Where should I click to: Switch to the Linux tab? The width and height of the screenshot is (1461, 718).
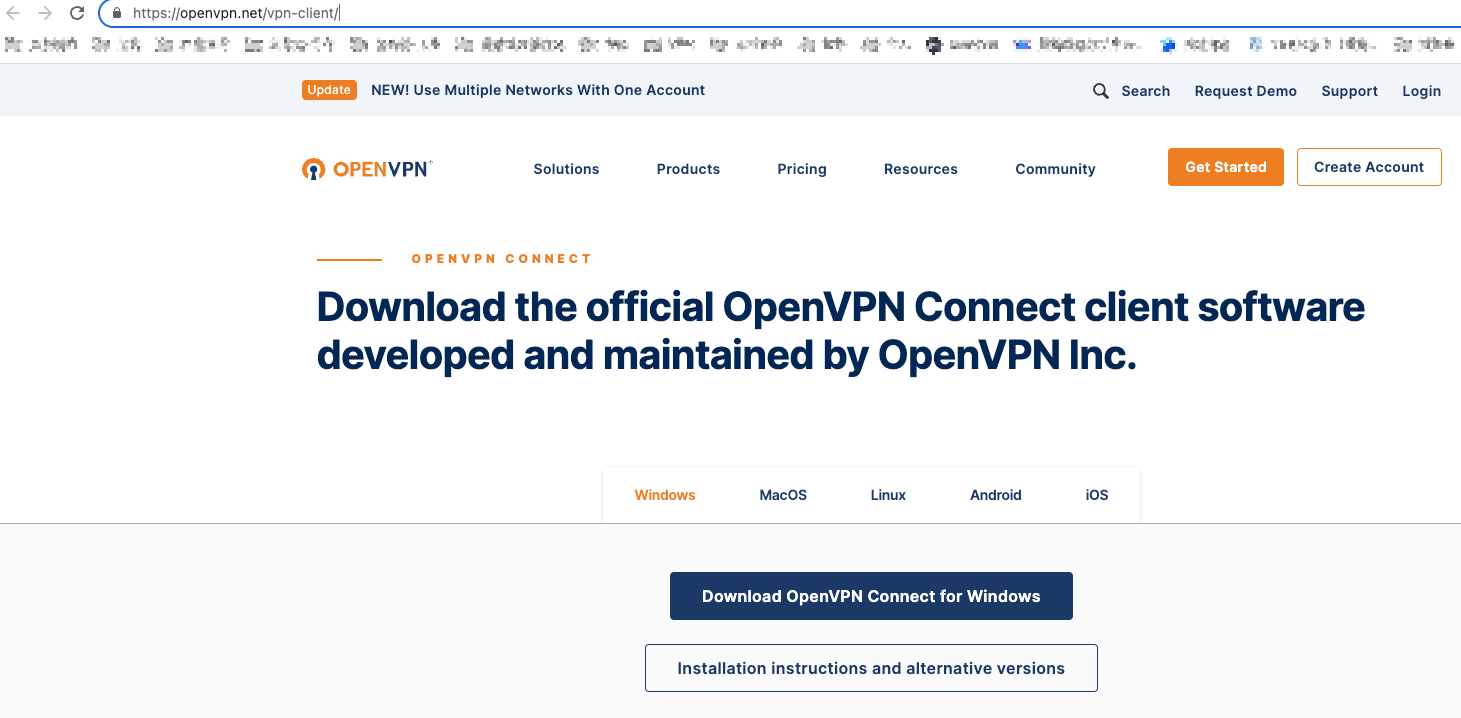pos(888,495)
